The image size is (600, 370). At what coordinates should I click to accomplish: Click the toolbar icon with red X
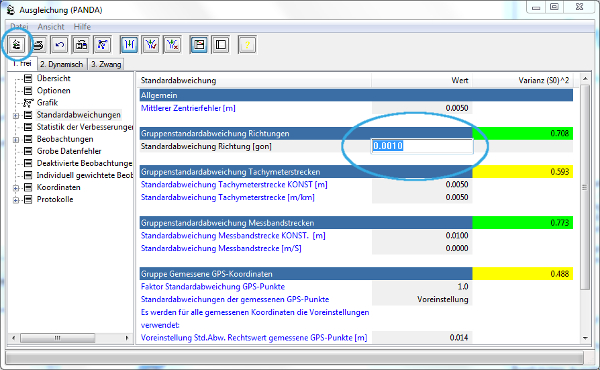pyautogui.click(x=173, y=45)
